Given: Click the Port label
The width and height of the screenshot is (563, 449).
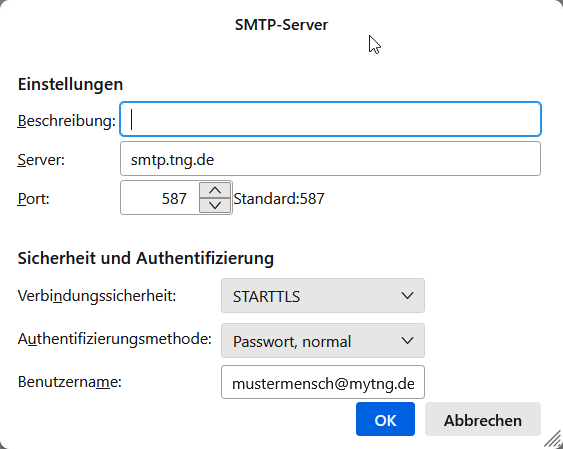Looking at the screenshot, I should (x=33, y=198).
